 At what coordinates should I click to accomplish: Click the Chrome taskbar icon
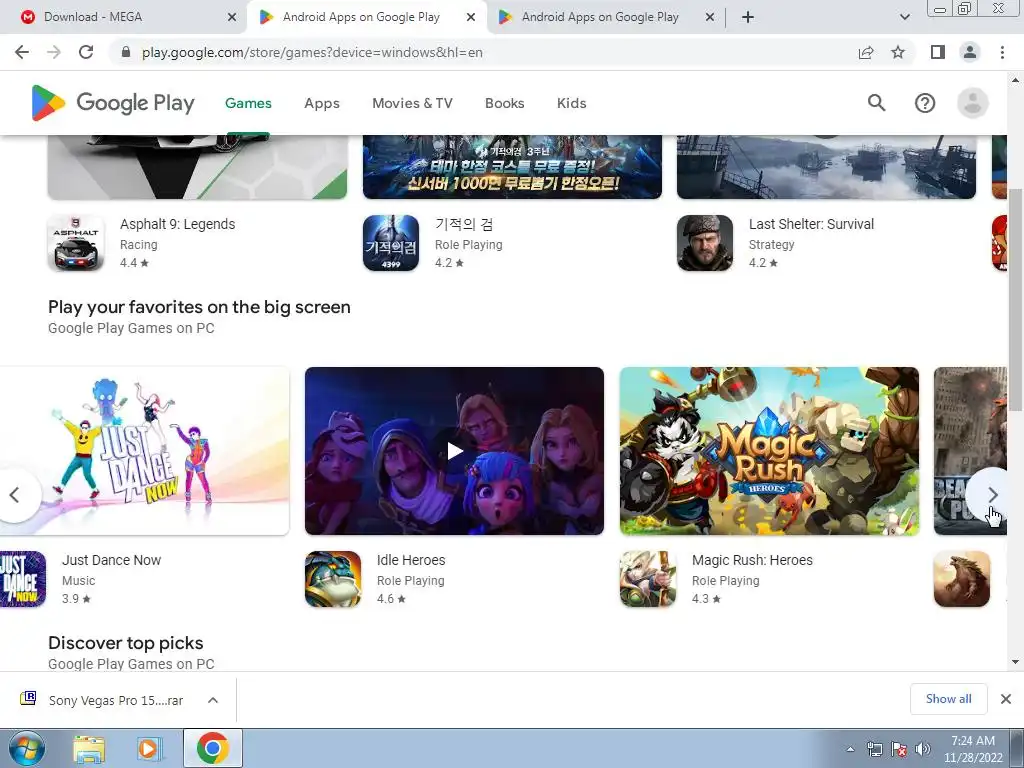tap(212, 748)
